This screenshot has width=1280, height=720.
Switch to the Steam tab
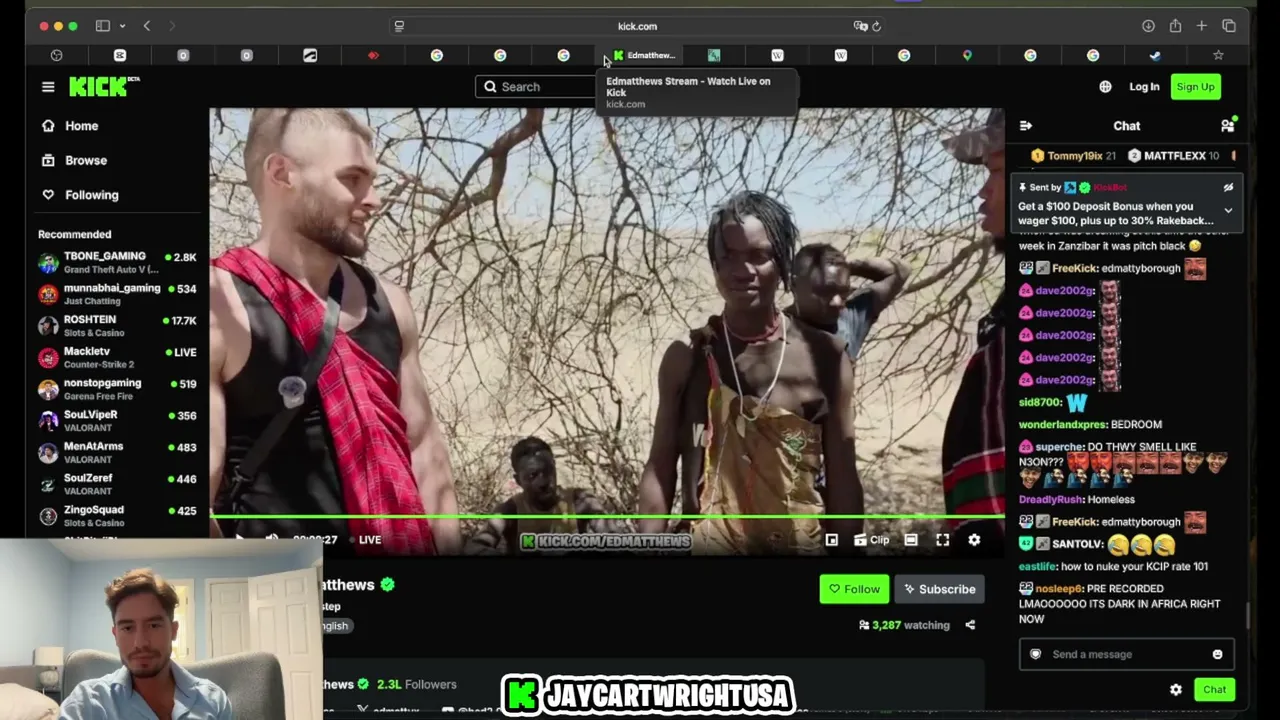(1155, 55)
